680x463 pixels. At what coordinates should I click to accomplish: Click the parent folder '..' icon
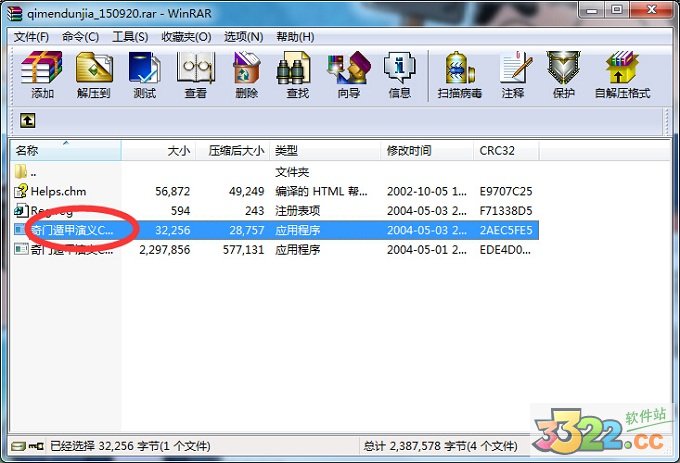click(21, 172)
